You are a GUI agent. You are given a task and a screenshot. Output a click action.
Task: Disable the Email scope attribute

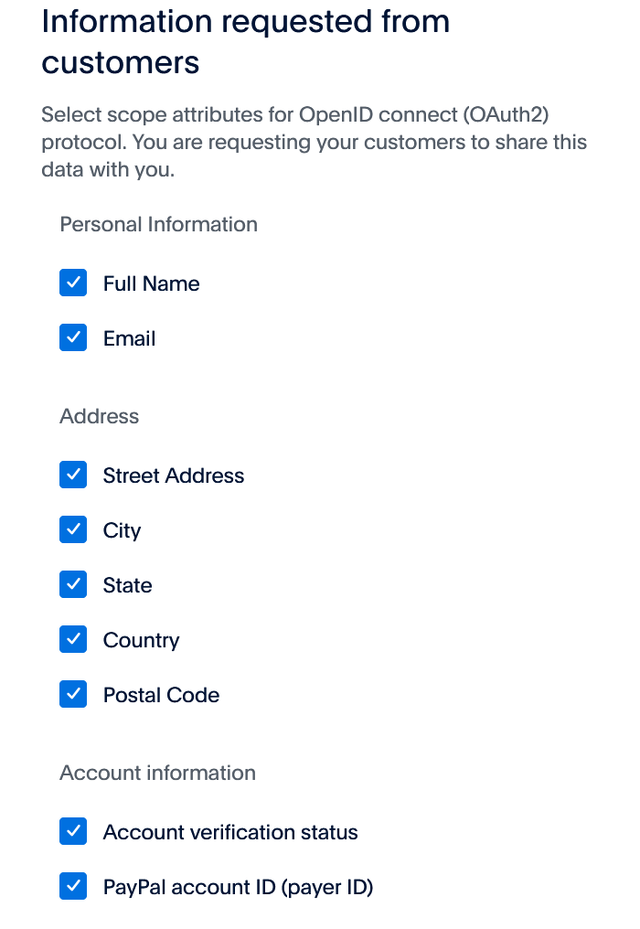[x=72, y=338]
